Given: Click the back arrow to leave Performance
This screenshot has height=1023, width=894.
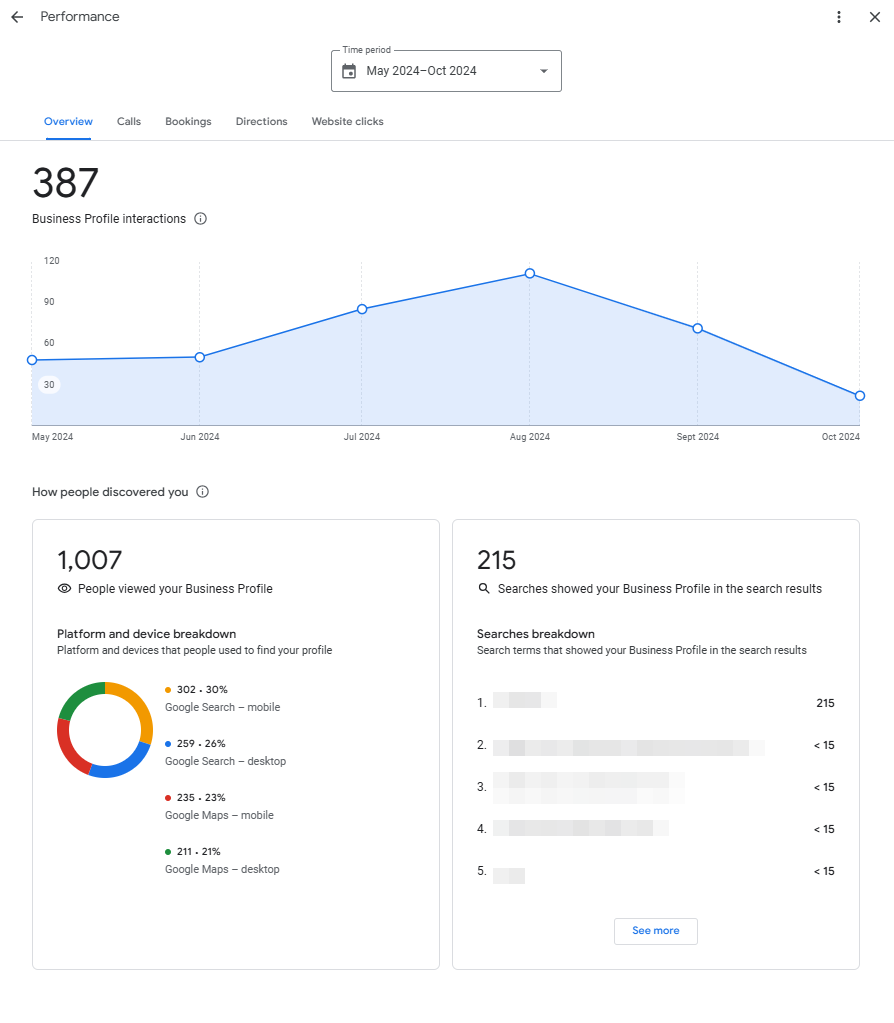Looking at the screenshot, I should 16,16.
